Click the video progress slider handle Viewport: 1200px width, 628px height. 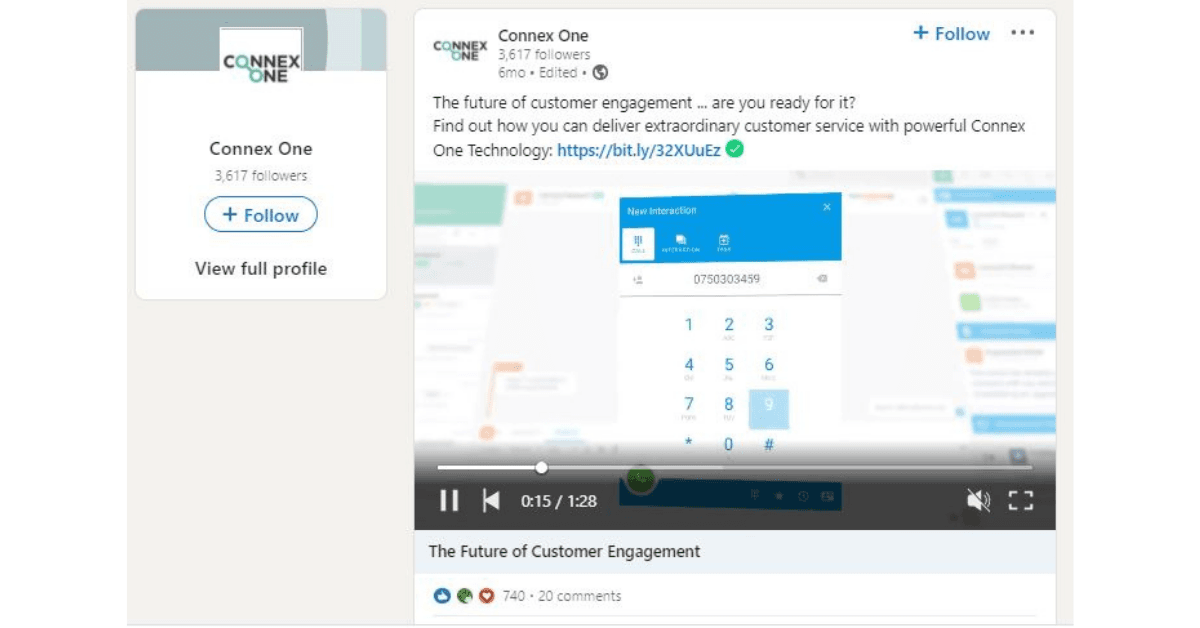542,467
